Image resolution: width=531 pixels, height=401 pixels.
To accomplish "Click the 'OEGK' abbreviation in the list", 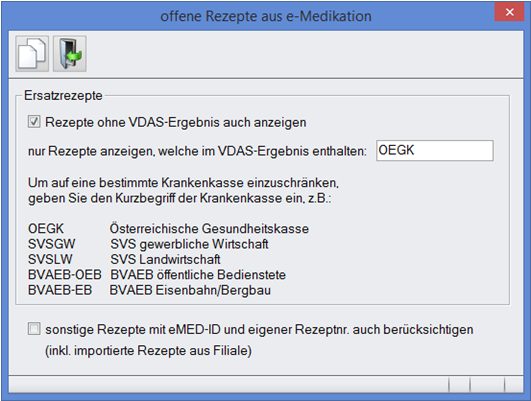I will [46, 229].
